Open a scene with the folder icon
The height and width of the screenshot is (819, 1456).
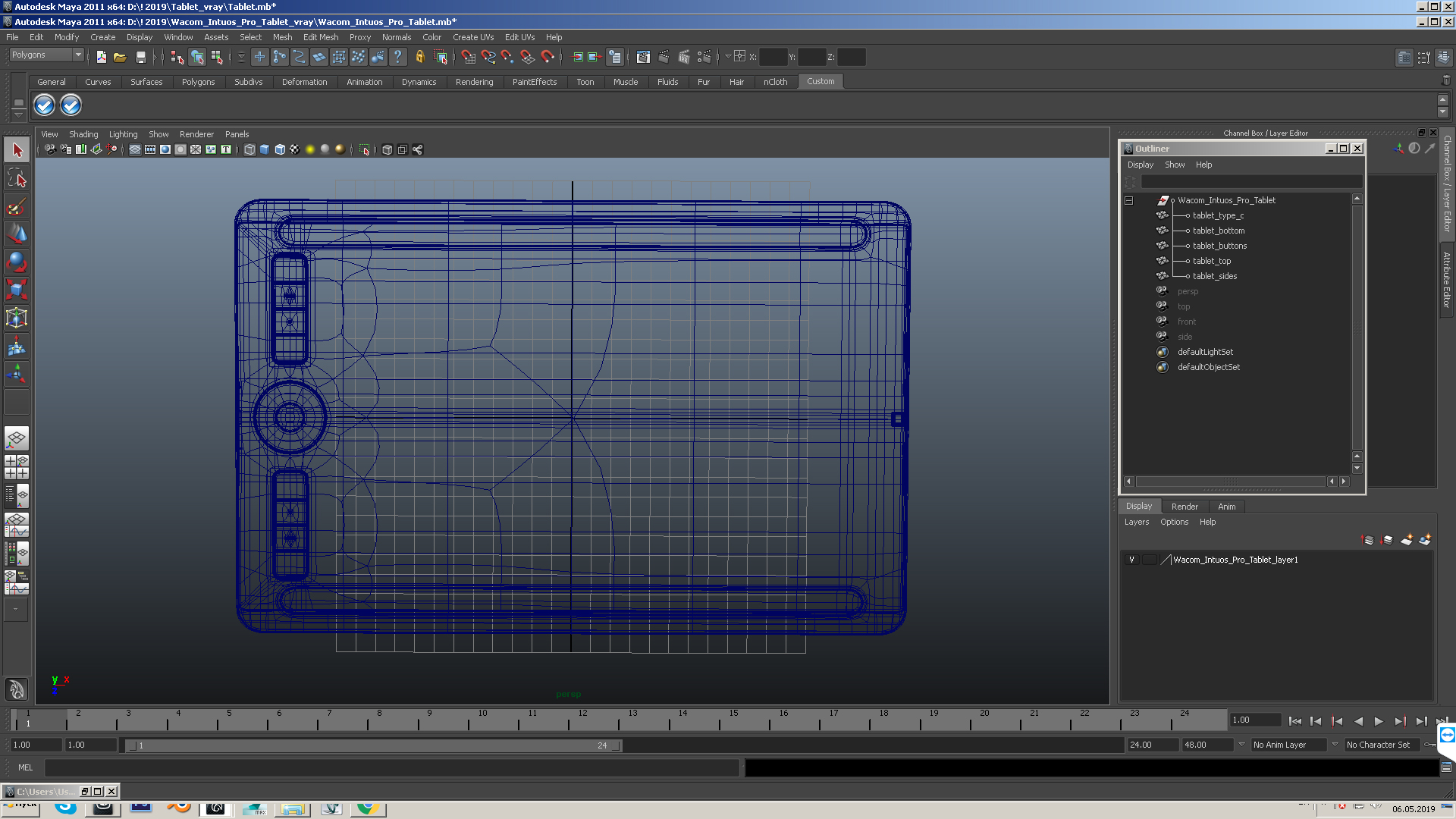(x=120, y=57)
